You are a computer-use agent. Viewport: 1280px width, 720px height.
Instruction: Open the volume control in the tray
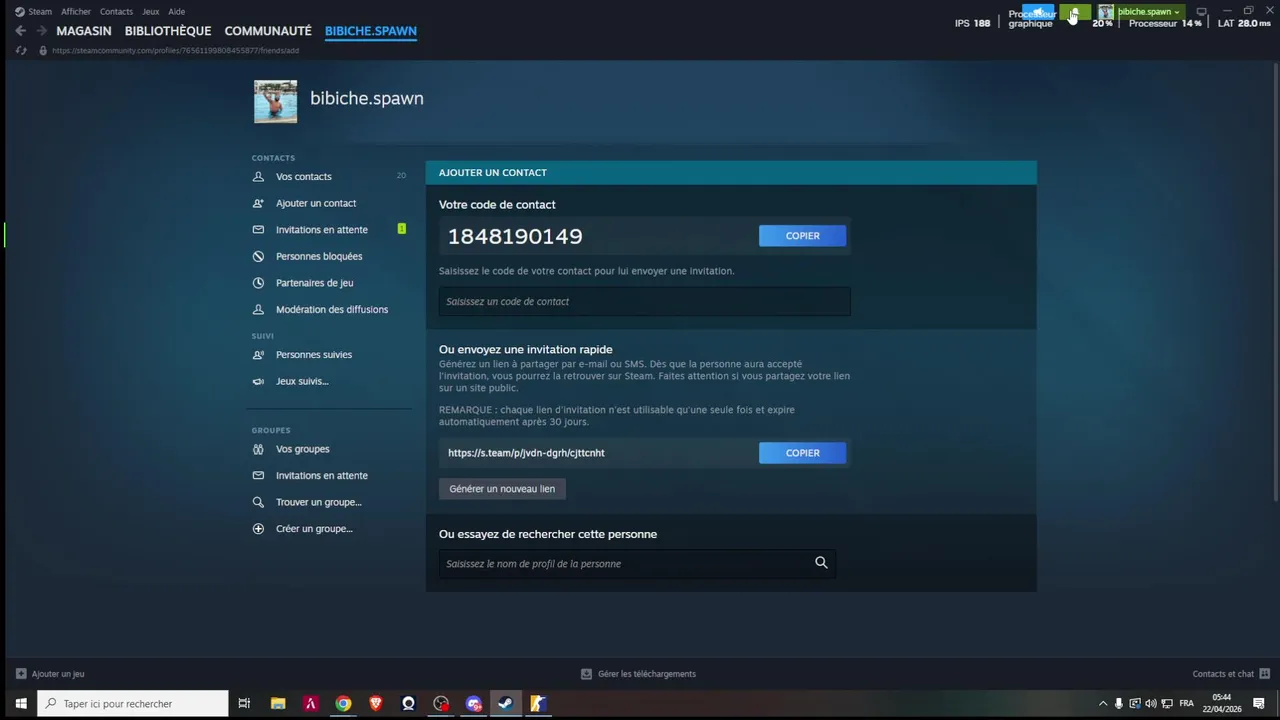click(1150, 704)
